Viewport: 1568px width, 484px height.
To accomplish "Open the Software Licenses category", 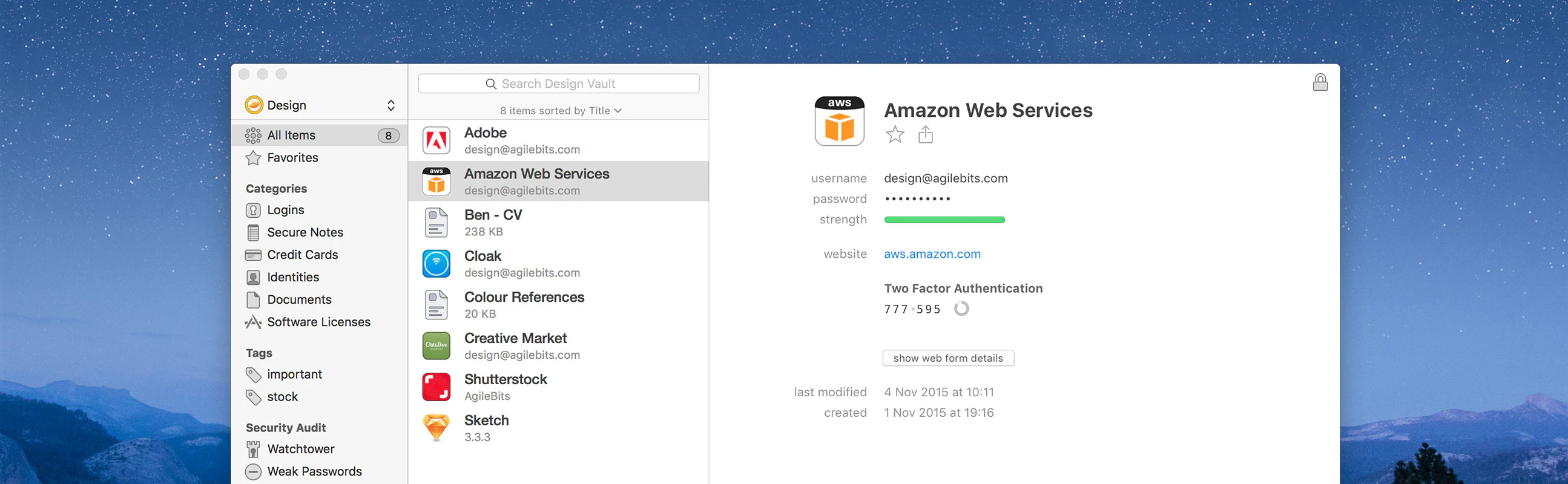I will (318, 322).
